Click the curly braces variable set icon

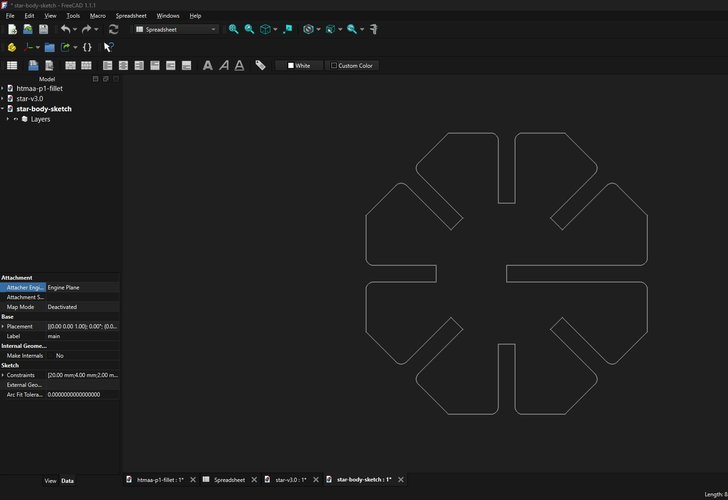(x=87, y=47)
